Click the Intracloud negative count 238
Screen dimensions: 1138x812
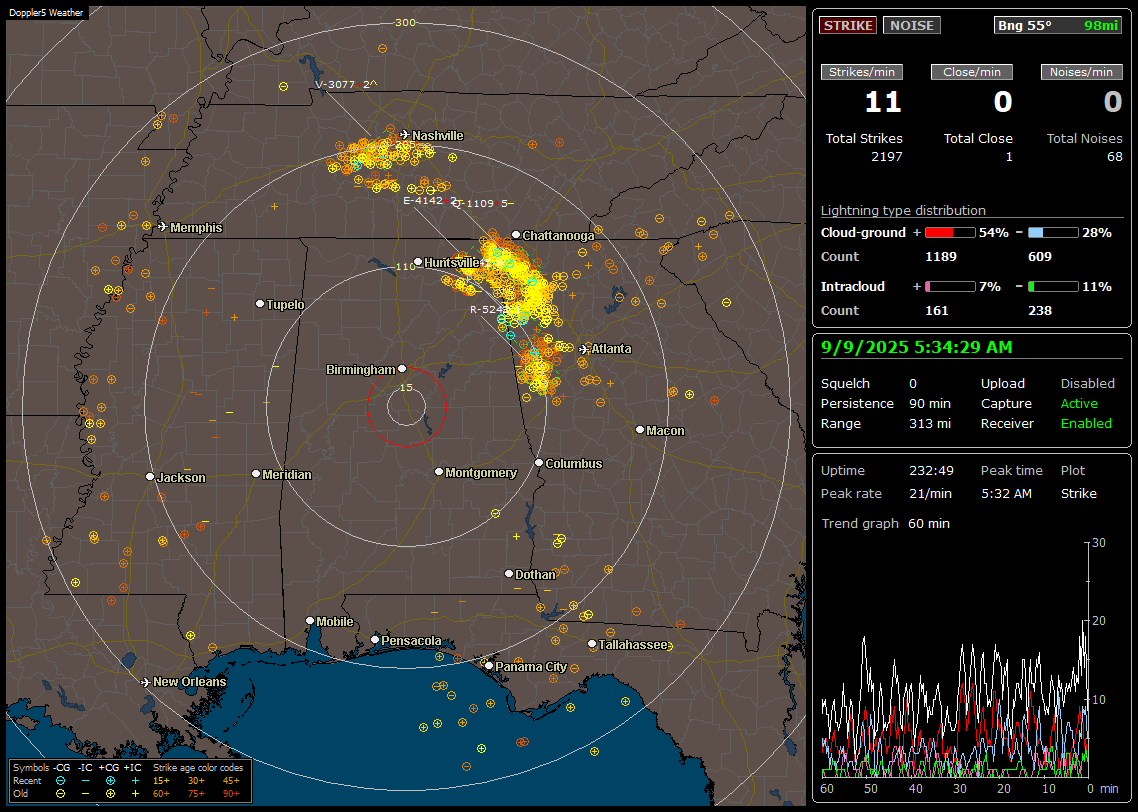[x=1040, y=311]
